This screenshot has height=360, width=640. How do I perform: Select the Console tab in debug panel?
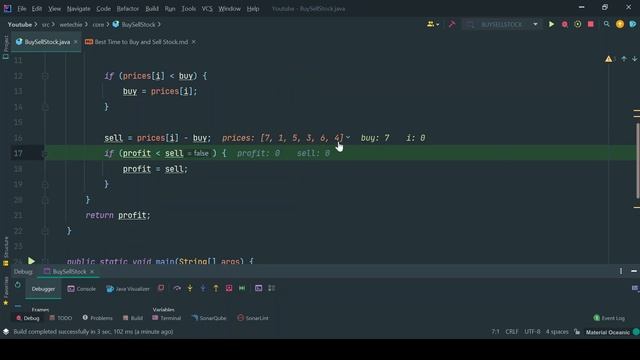click(82, 289)
